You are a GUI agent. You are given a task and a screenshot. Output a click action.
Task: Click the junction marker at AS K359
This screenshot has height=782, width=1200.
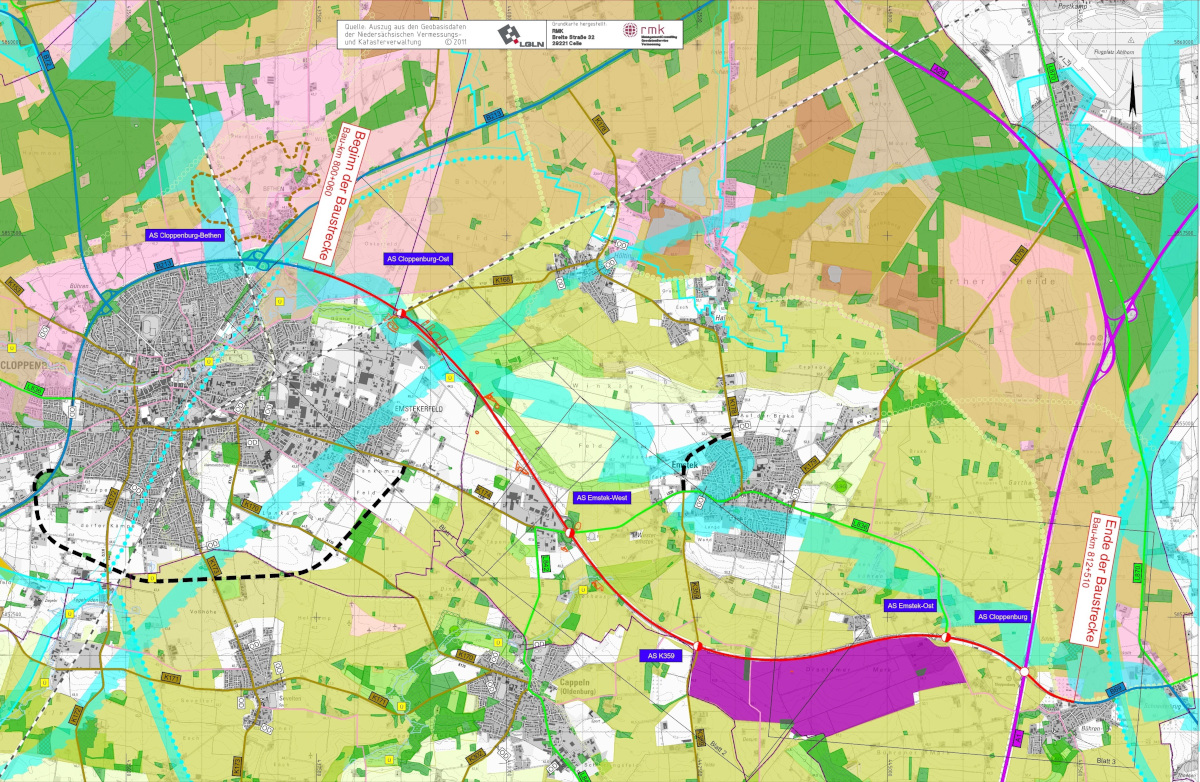698,646
